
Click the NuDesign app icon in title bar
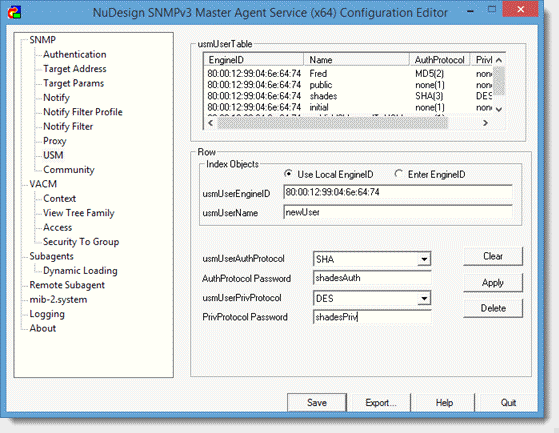click(x=14, y=12)
